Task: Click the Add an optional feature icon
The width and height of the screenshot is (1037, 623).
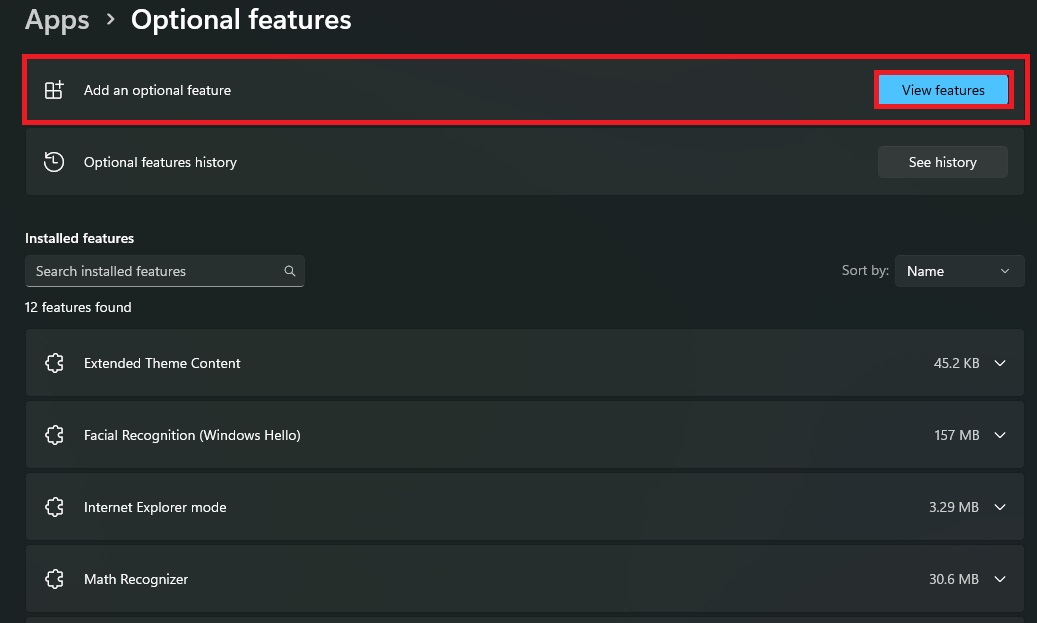Action: (x=54, y=90)
